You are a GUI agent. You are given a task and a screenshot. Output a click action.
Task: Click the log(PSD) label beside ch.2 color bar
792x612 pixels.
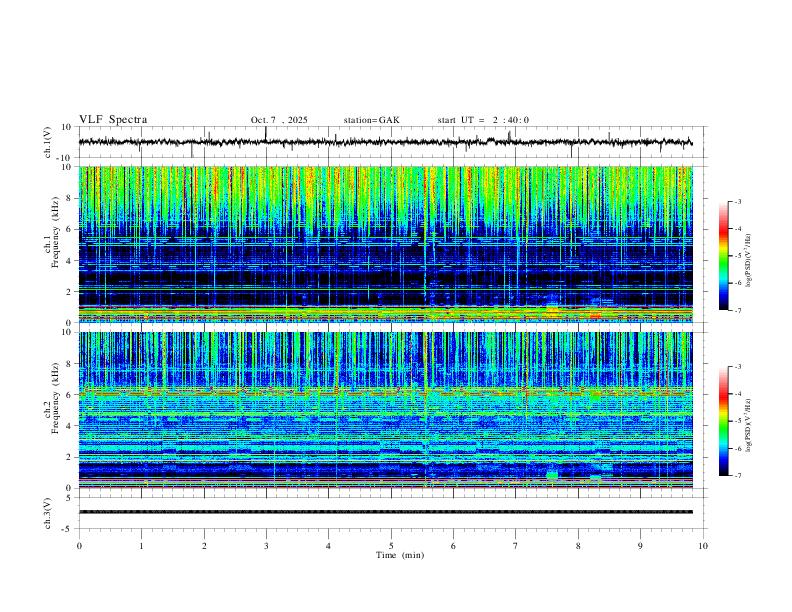(749, 425)
